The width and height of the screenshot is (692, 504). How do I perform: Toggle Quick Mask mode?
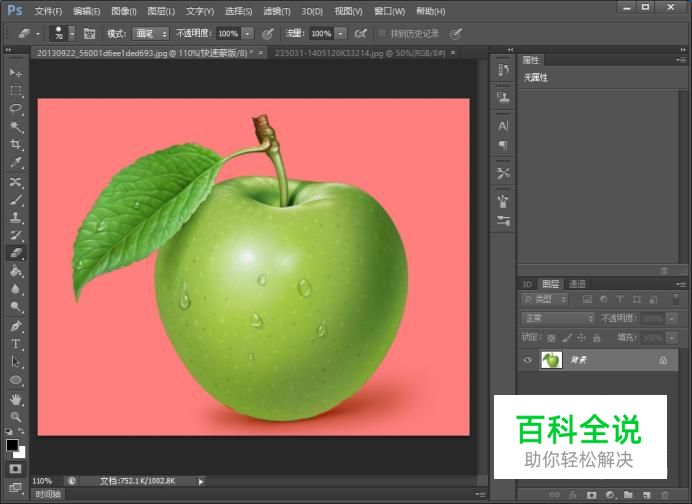(x=15, y=468)
